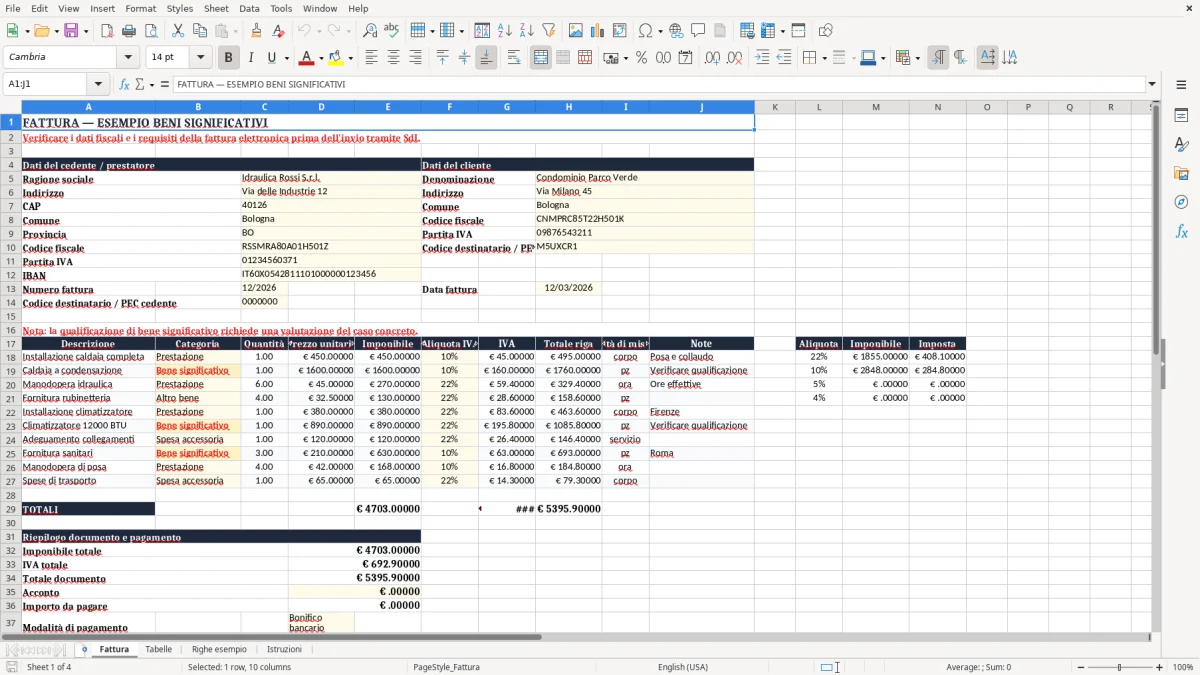1200x675 pixels.
Task: Open the background color dropdown arrow
Action: (350, 58)
